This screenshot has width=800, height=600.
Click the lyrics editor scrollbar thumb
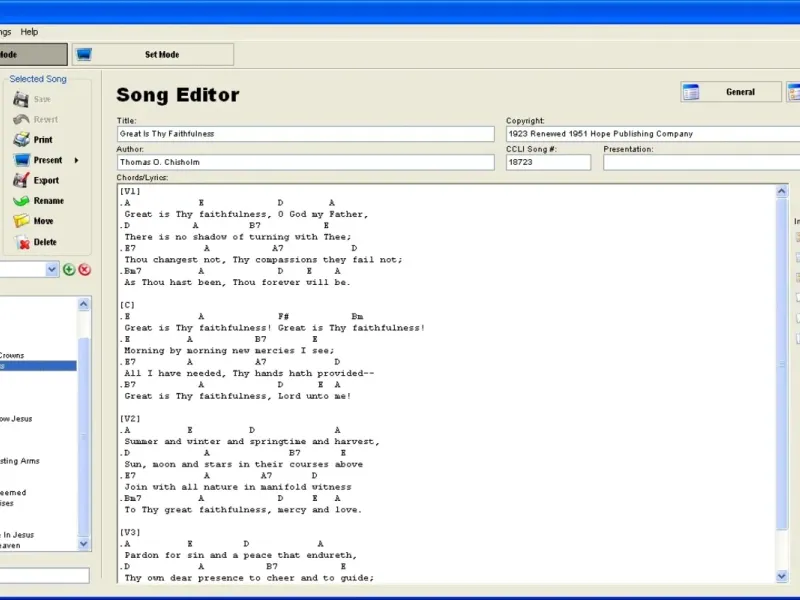tap(782, 364)
